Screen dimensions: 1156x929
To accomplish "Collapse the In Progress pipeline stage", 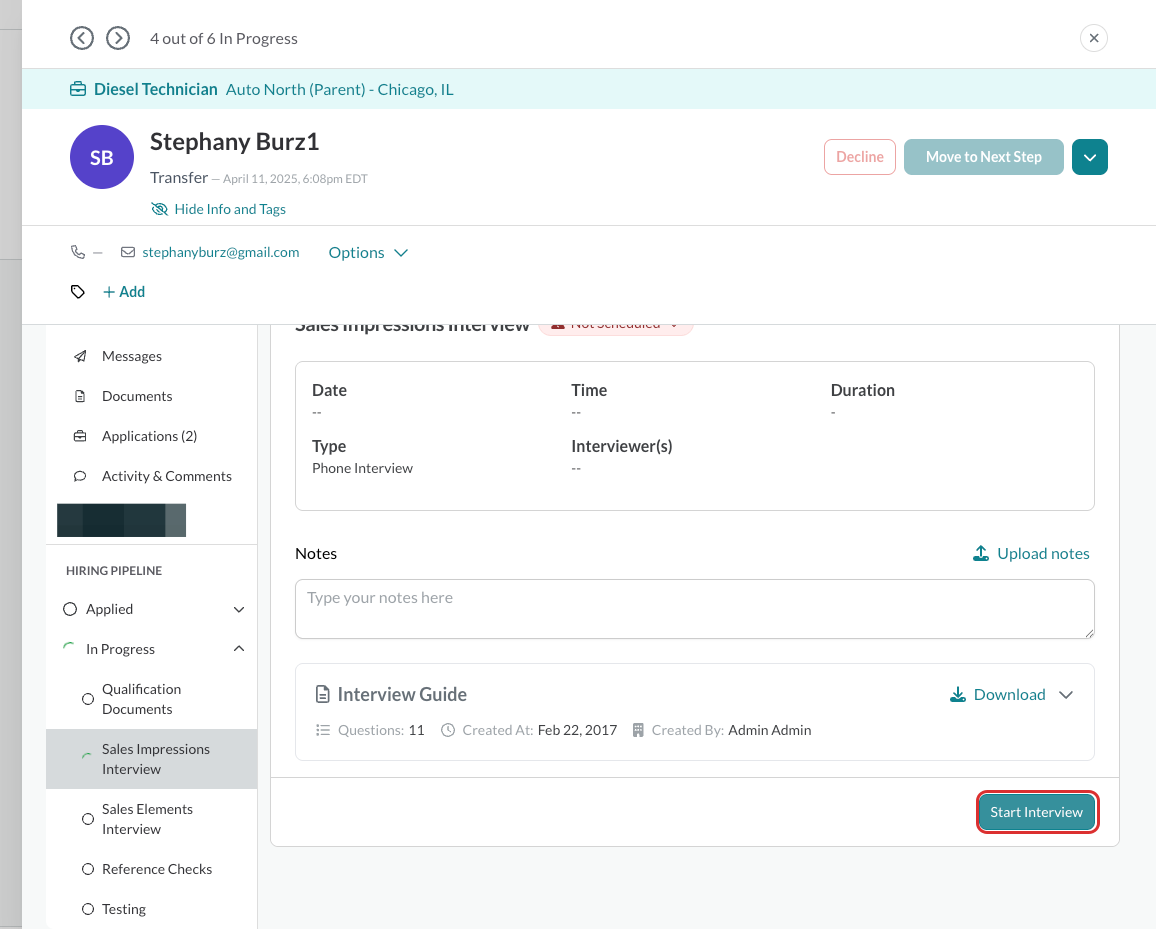I will click(239, 649).
